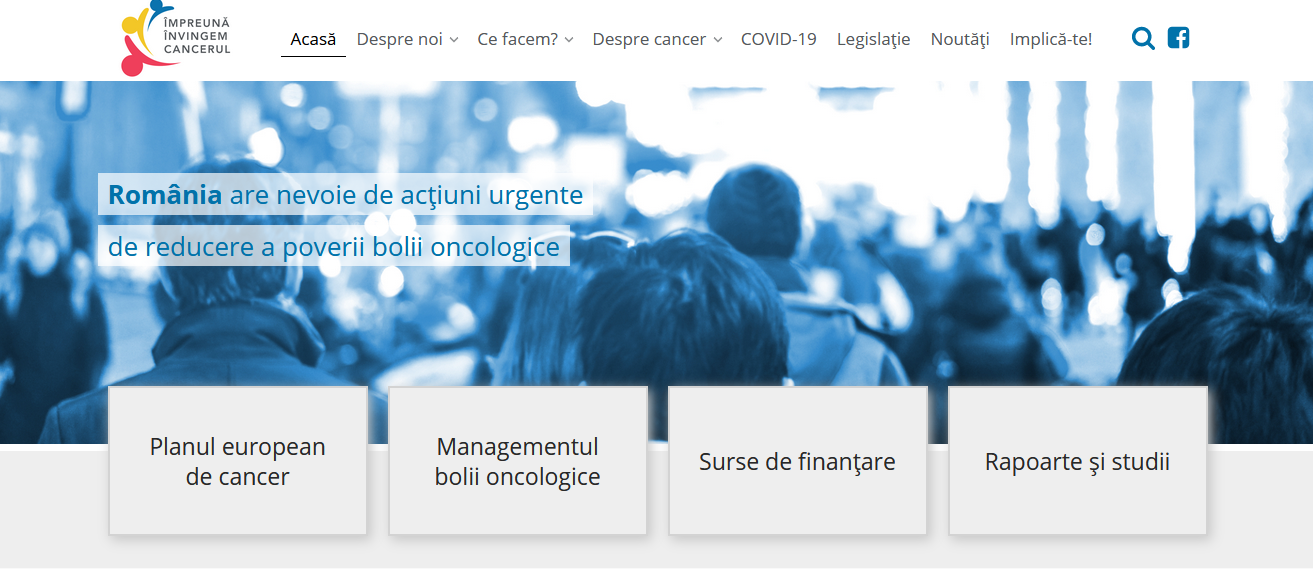Open the COVID-19 page

click(778, 40)
